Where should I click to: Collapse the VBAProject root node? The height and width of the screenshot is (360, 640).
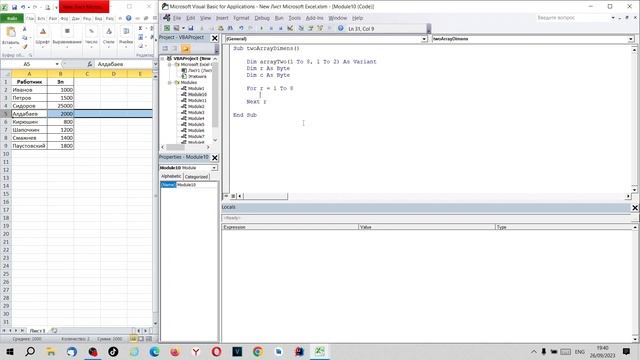tap(163, 58)
